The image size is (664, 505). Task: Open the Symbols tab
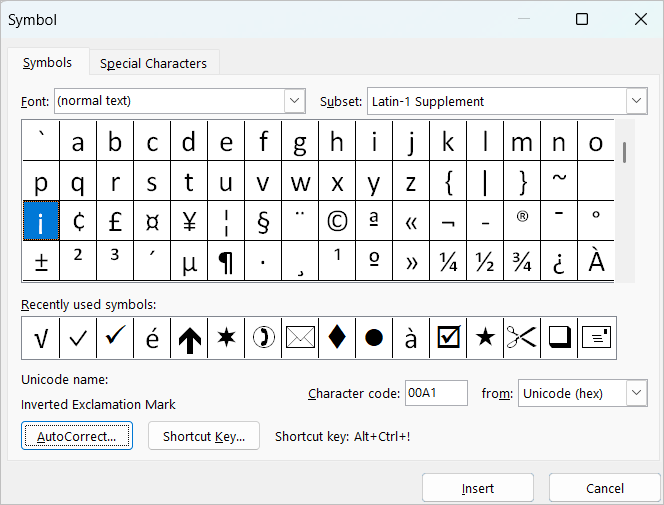click(x=47, y=63)
